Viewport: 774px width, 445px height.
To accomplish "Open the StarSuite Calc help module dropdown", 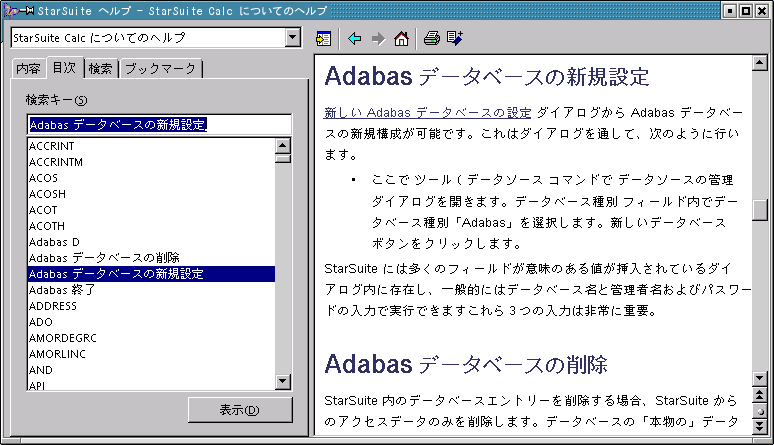I will (x=293, y=38).
